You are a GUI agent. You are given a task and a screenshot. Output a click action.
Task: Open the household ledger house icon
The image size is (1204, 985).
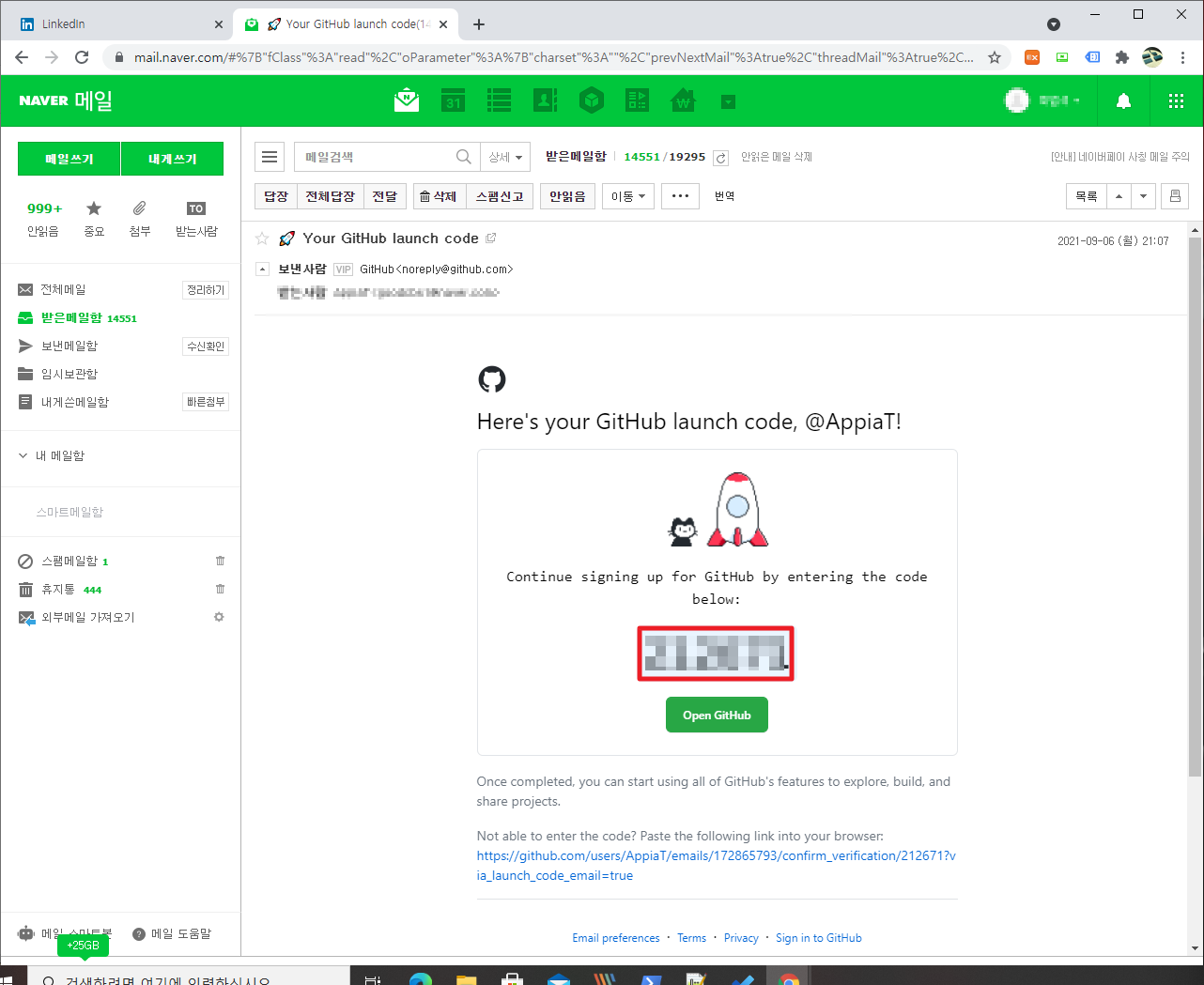point(683,100)
